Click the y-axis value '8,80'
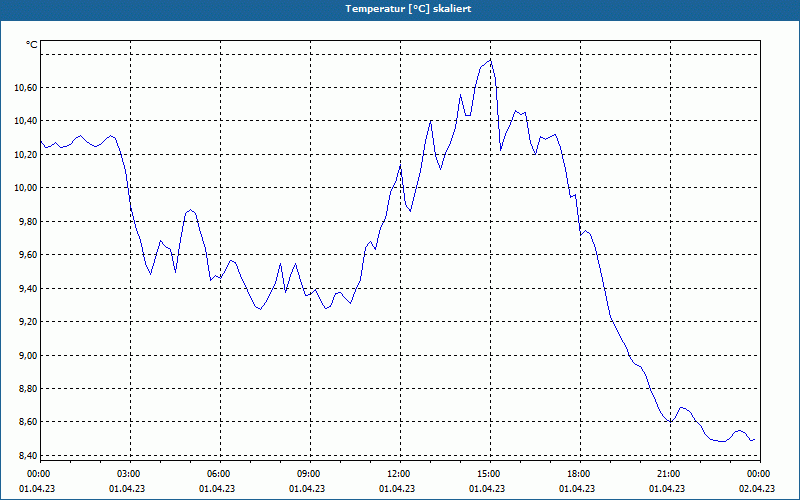800x500 pixels. [x=28, y=388]
